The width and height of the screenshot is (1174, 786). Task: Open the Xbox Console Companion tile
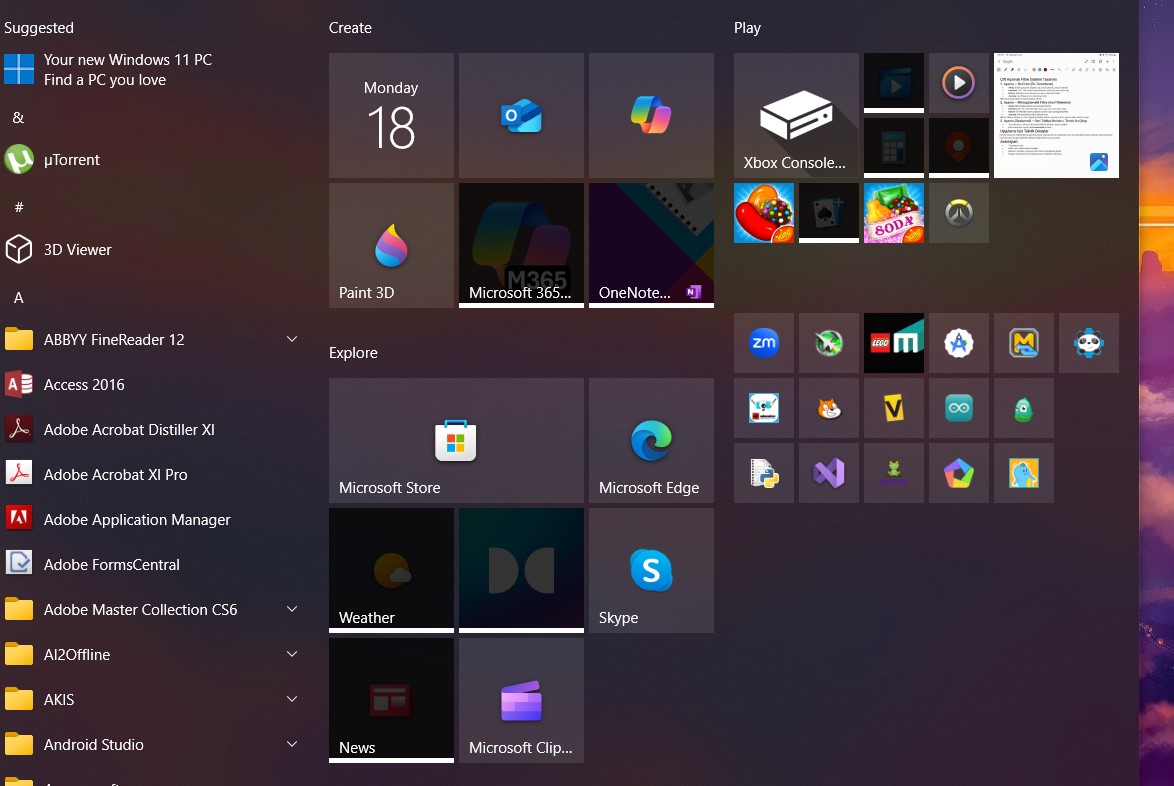coord(796,115)
